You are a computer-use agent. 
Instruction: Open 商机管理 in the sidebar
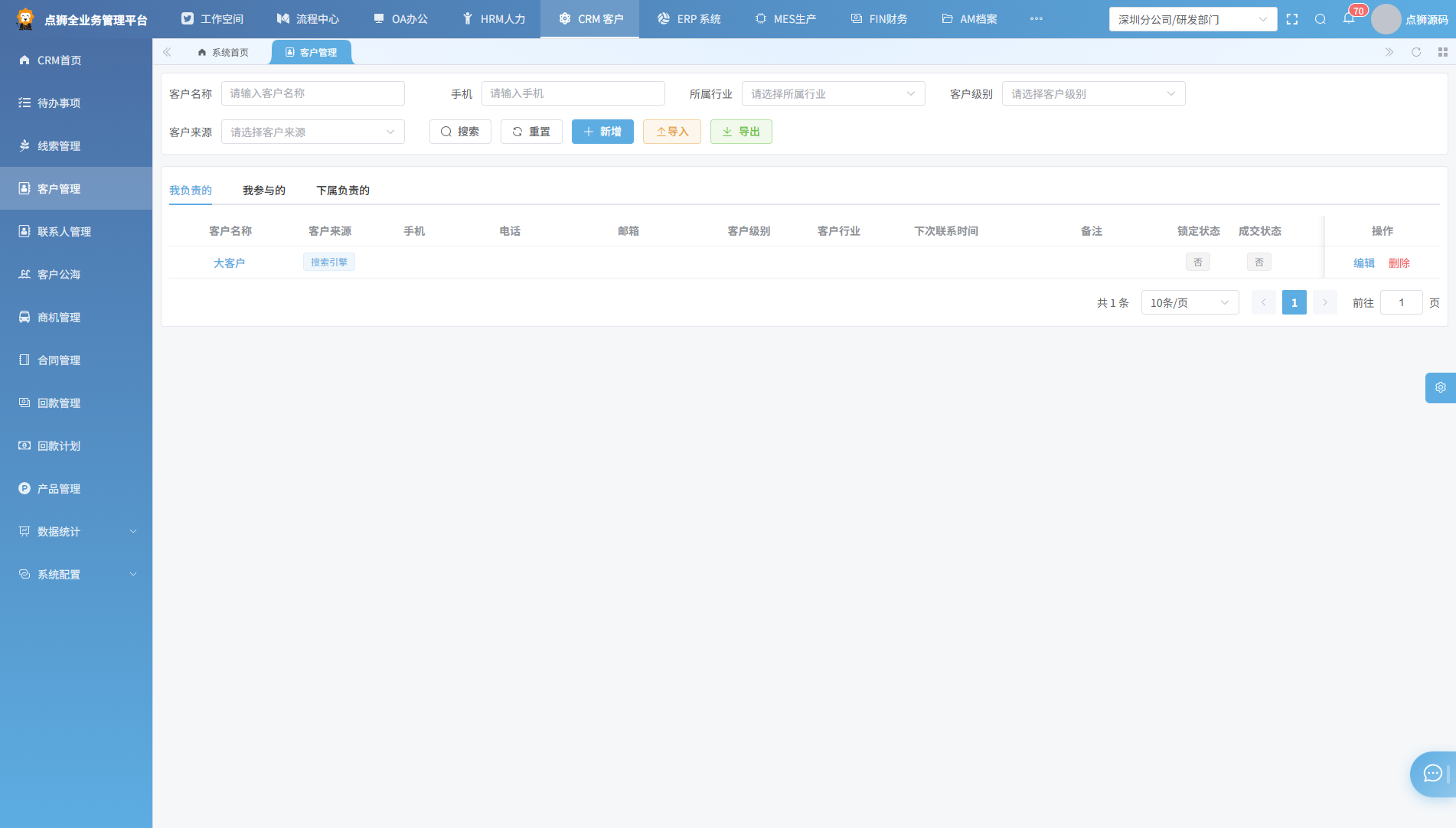[76, 317]
